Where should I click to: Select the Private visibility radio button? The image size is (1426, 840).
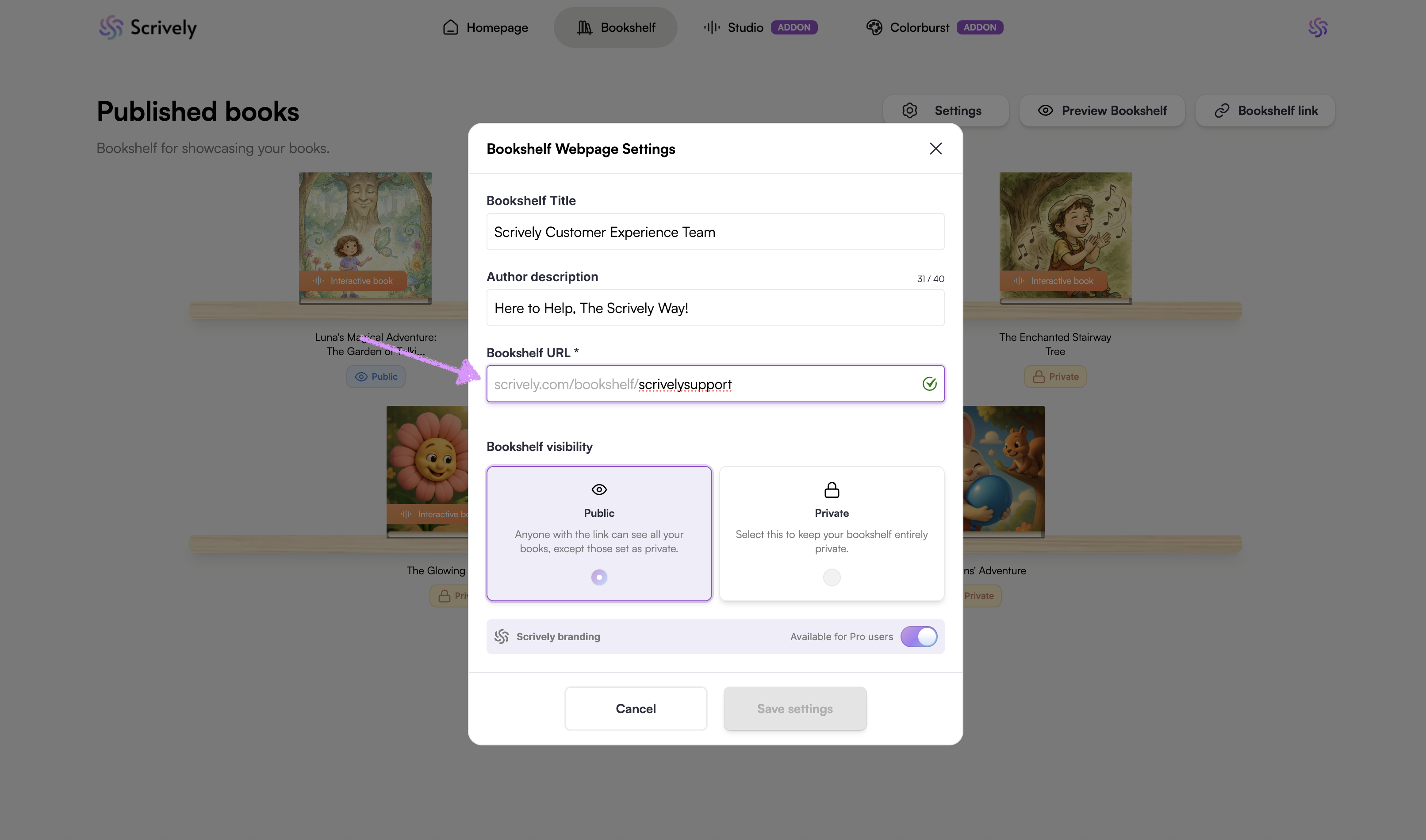coord(832,577)
